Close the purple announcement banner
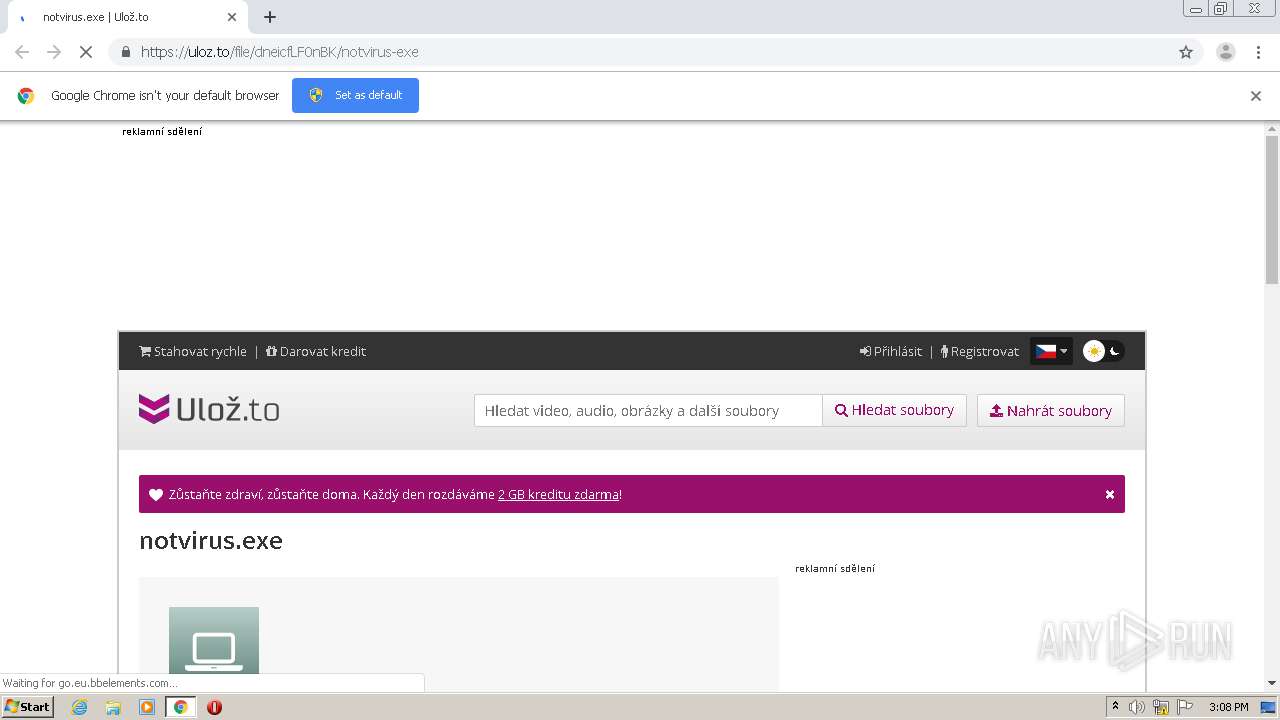The height and width of the screenshot is (720, 1280). tap(1110, 494)
